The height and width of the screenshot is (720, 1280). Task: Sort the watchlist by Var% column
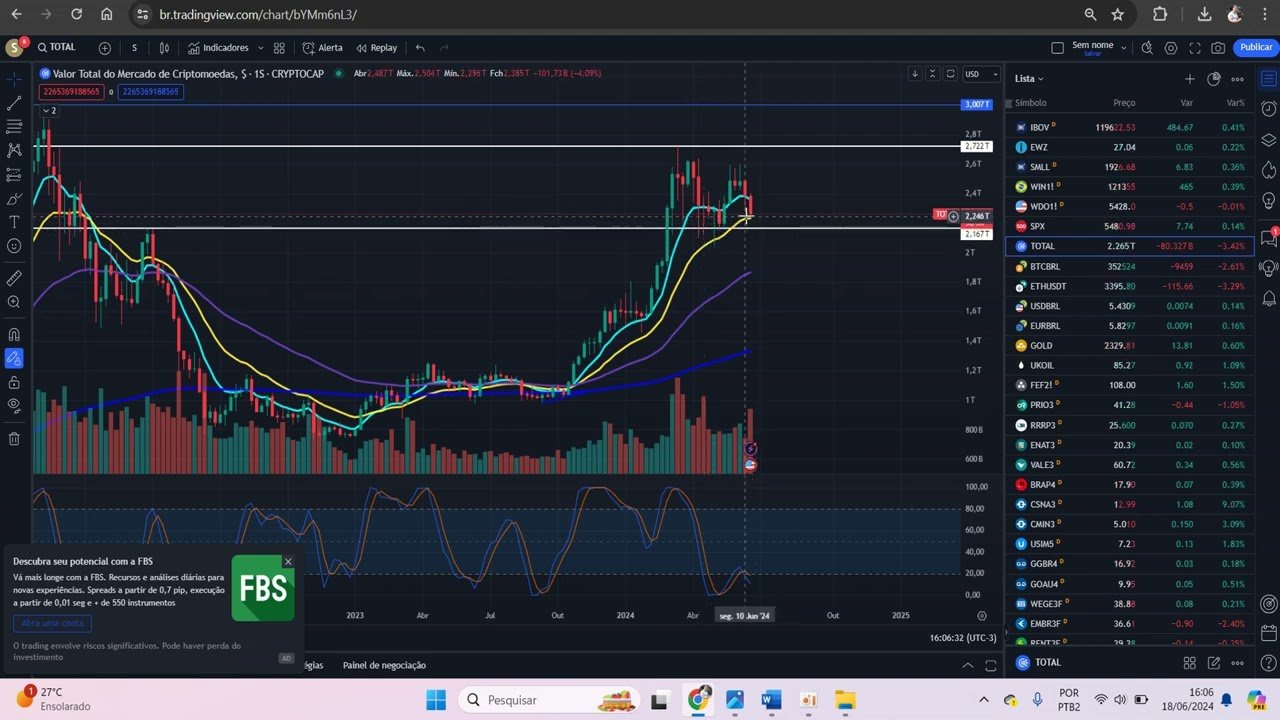(x=1236, y=103)
